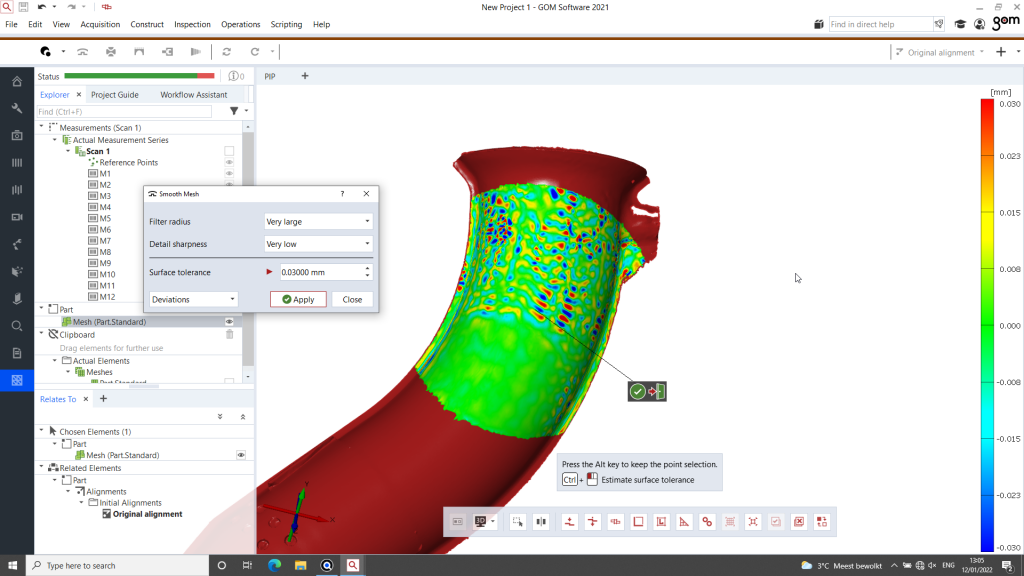Click the Find in direct help field
The width and height of the screenshot is (1024, 576).
point(880,24)
